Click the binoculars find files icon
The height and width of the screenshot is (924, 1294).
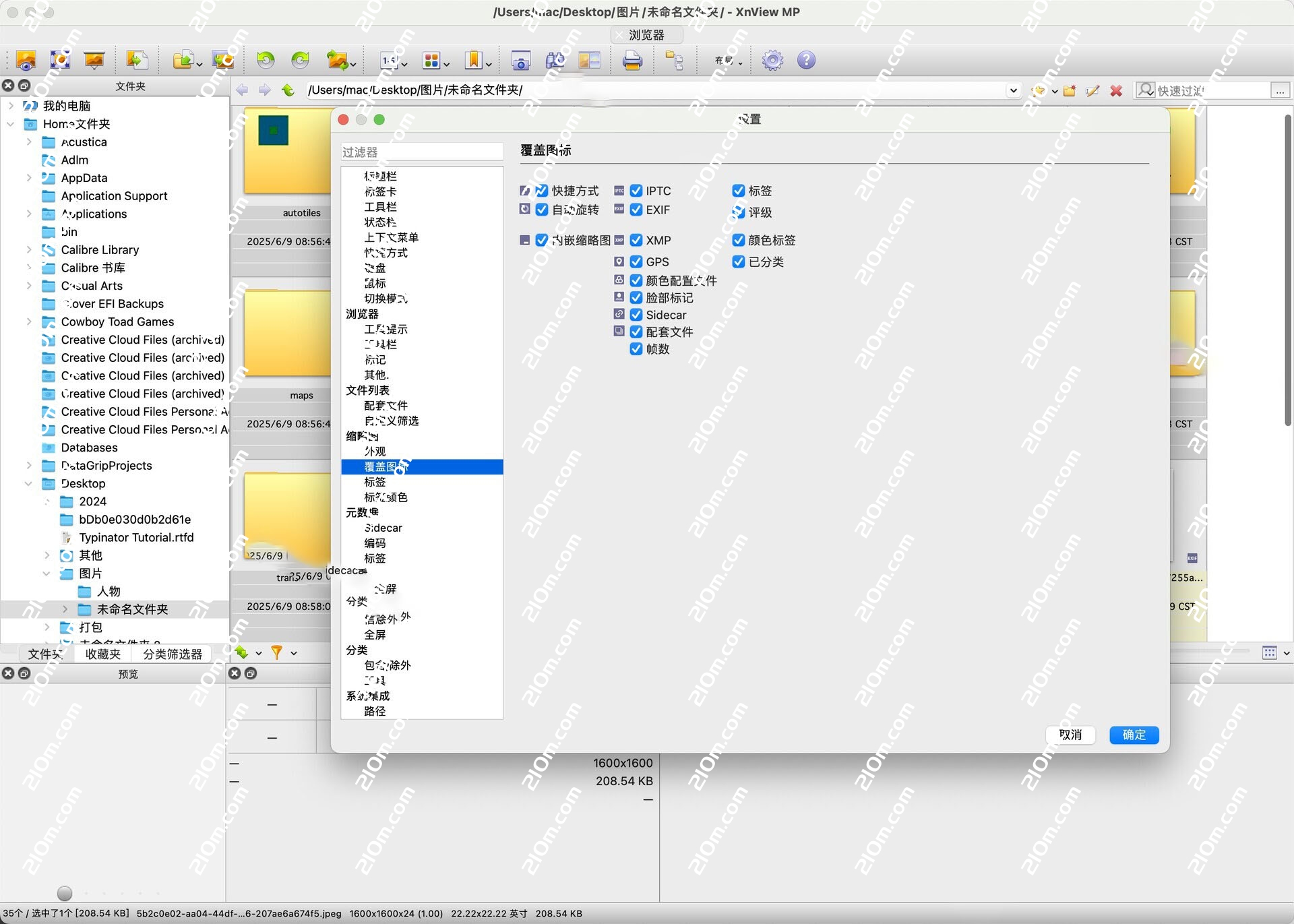click(x=555, y=61)
